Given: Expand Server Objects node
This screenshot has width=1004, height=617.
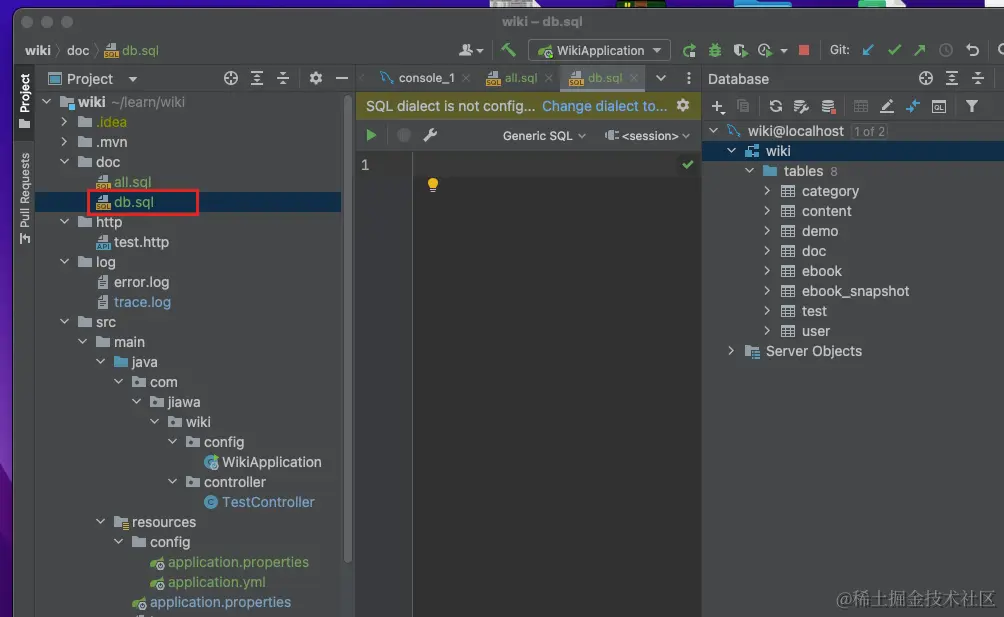Looking at the screenshot, I should pyautogui.click(x=731, y=351).
